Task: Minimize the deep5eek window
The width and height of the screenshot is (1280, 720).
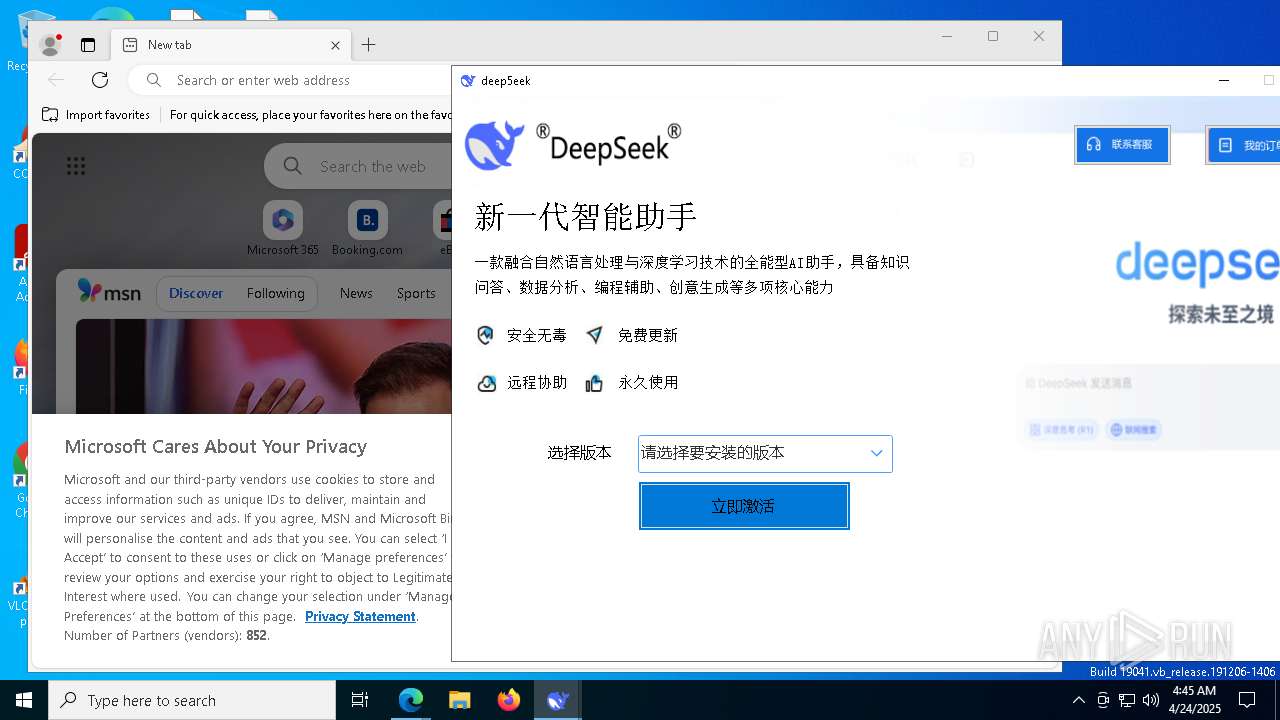Action: (1224, 80)
